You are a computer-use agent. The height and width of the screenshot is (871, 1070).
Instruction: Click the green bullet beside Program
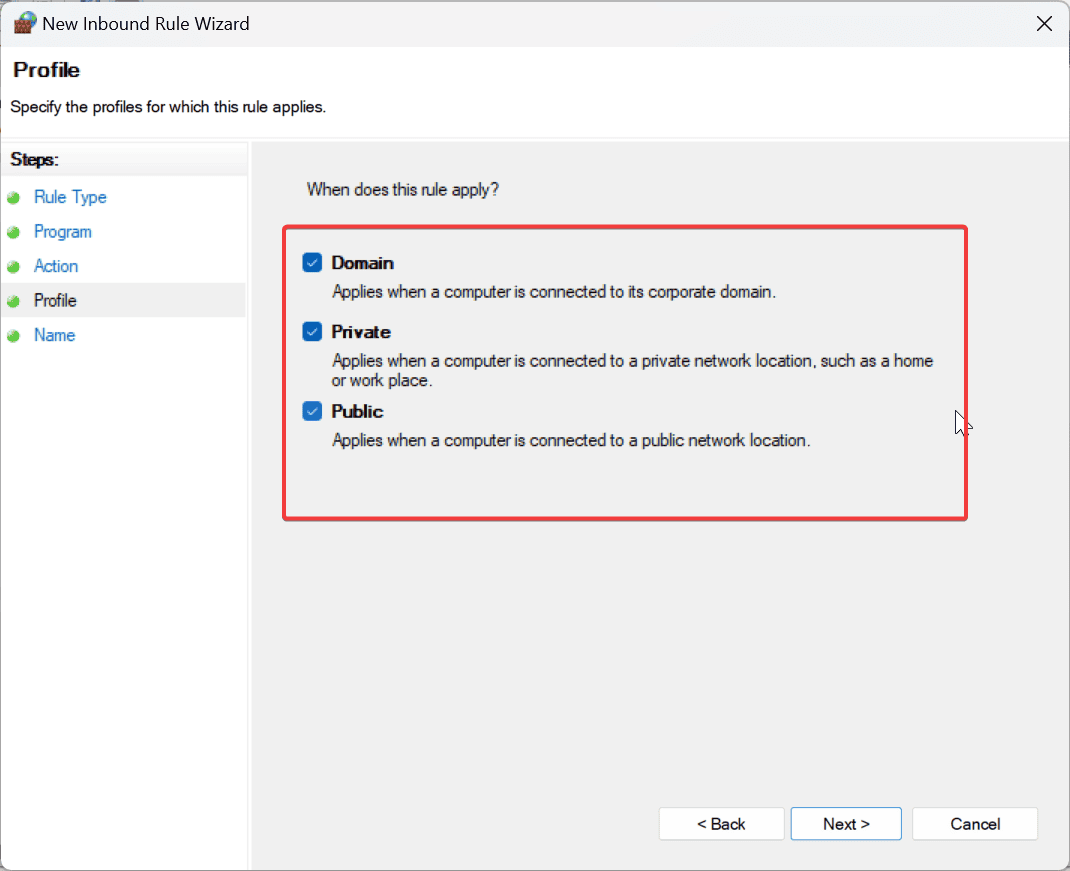14,233
